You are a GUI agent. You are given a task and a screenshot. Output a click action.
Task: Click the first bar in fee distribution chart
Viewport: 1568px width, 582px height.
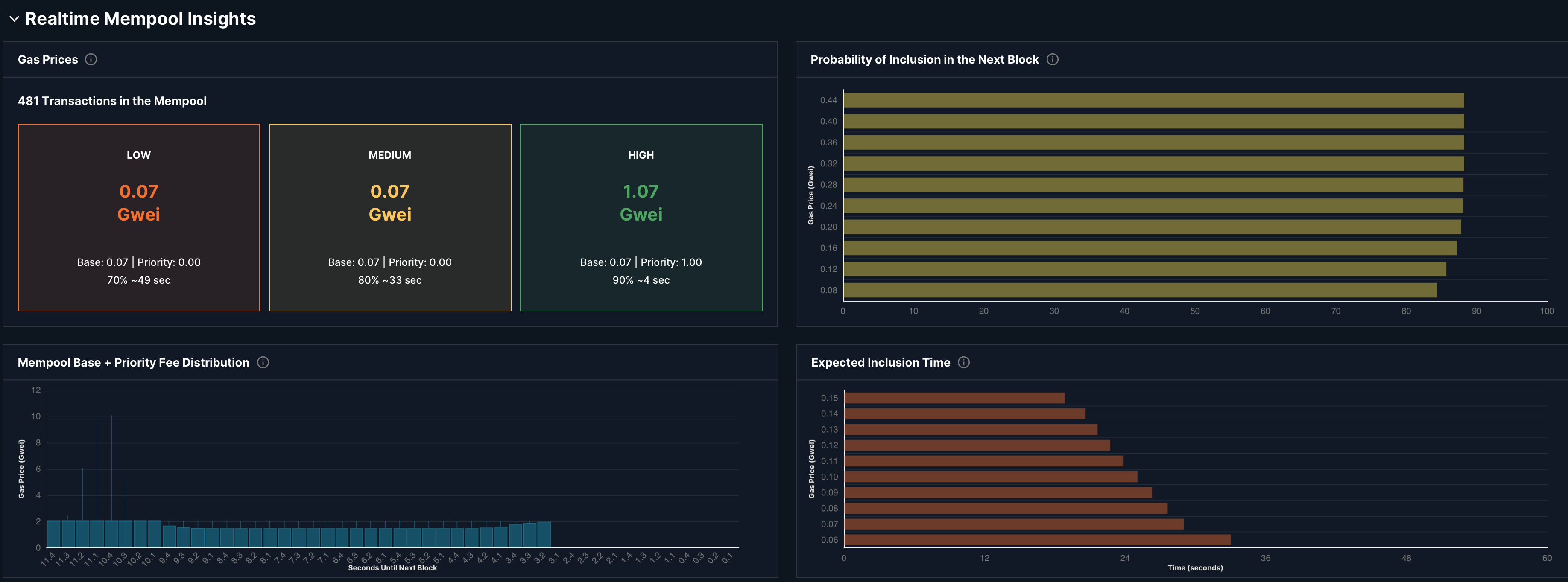click(x=53, y=534)
